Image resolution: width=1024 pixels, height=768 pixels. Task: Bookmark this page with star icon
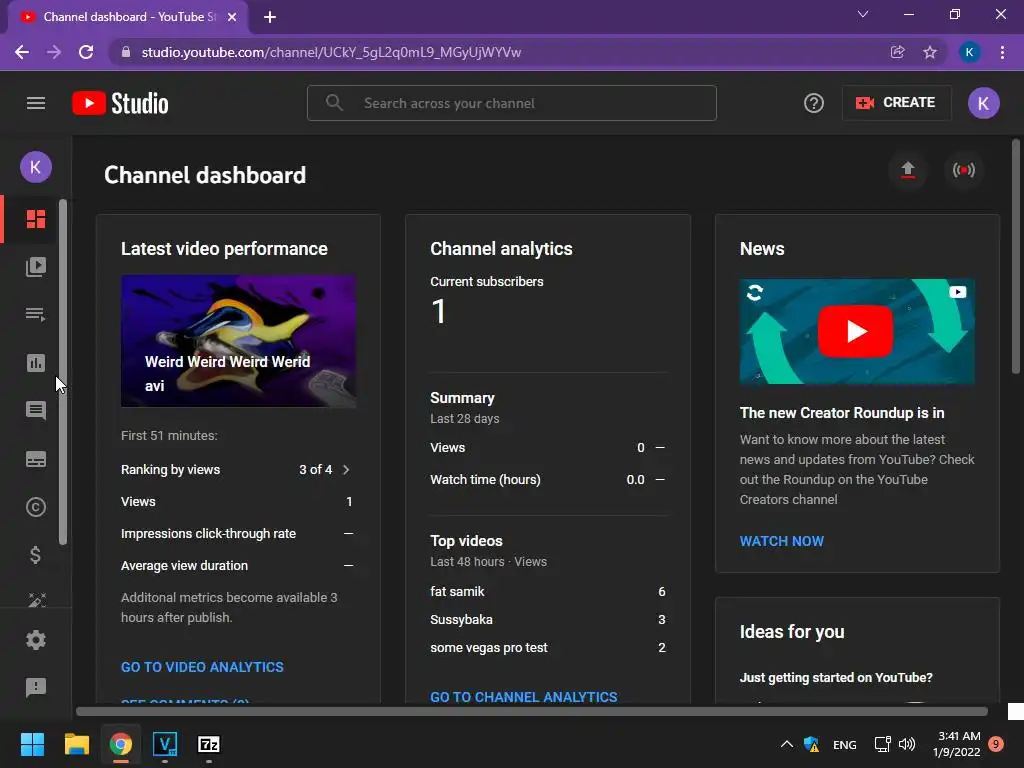click(x=930, y=52)
